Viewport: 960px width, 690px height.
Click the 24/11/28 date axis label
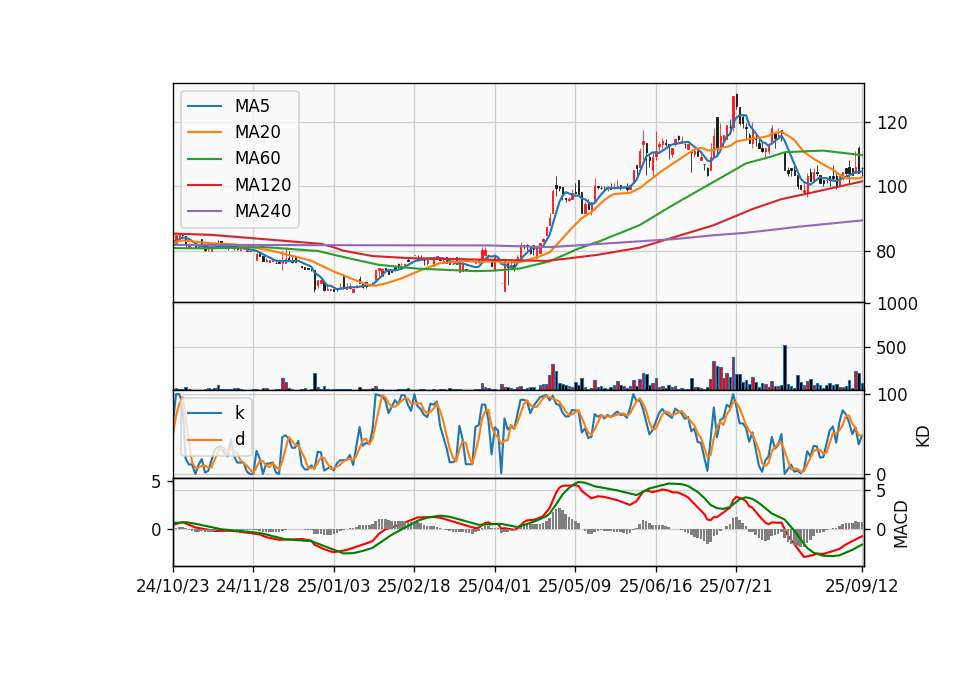tap(253, 586)
